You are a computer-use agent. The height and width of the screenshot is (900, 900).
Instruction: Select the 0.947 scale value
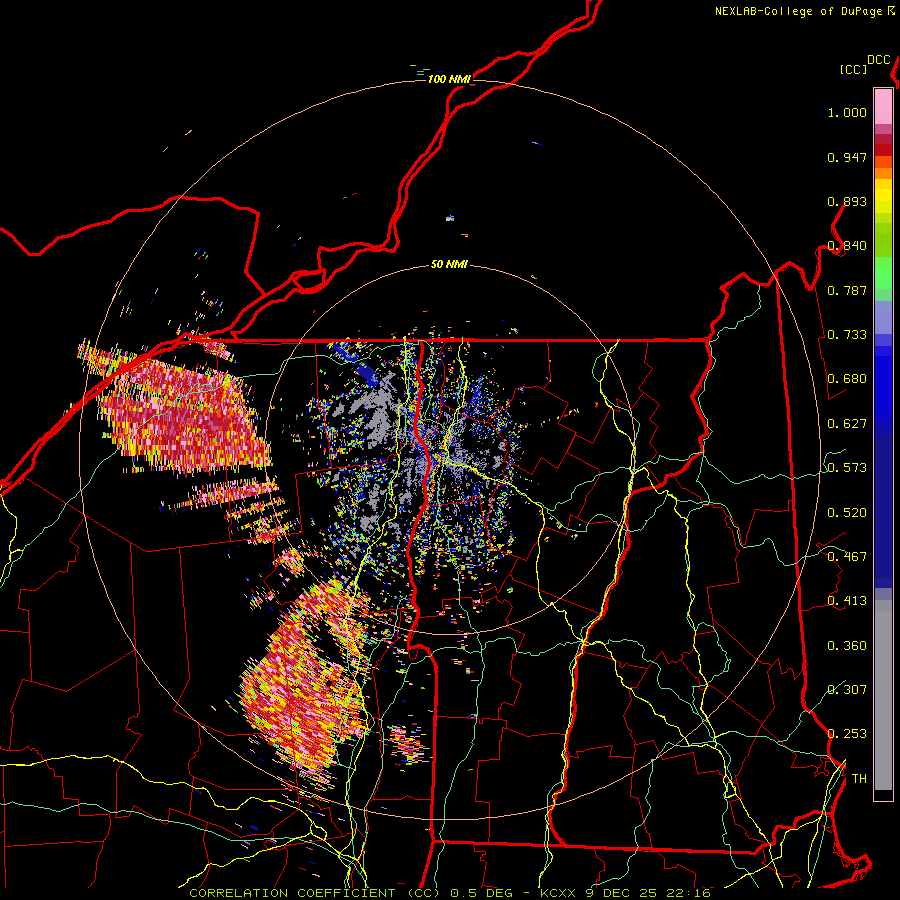847,157
